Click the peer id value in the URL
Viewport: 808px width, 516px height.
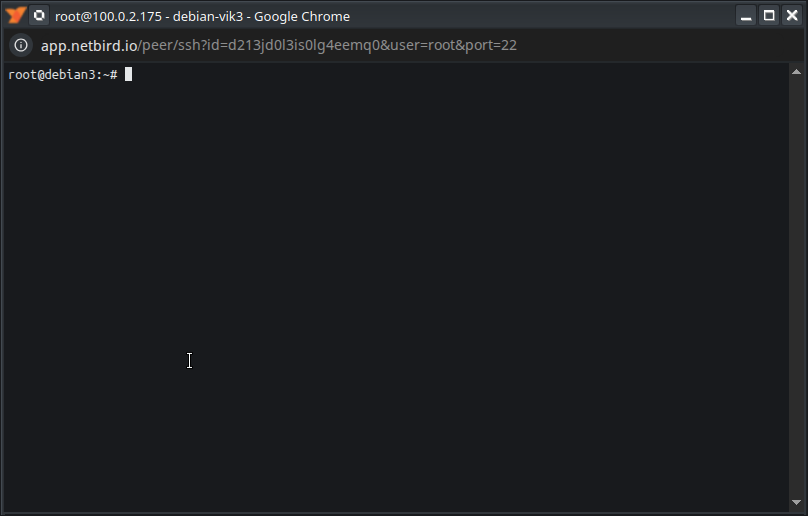300,45
